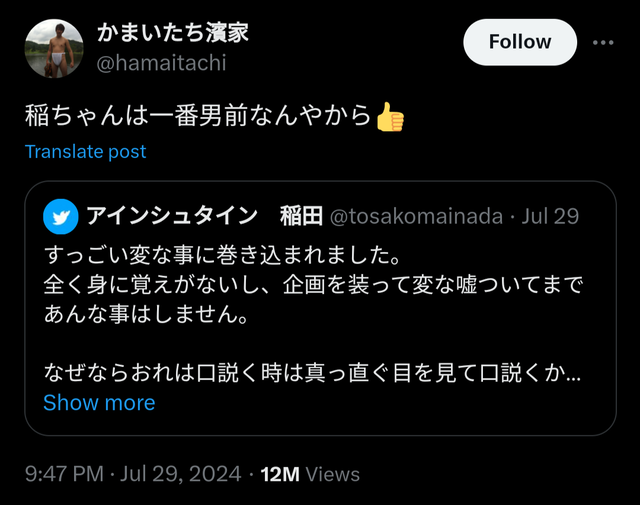Viewport: 640px width, 505px height.
Task: Click quoted post line あんな事はしません
Action: pyautogui.click(x=146, y=314)
